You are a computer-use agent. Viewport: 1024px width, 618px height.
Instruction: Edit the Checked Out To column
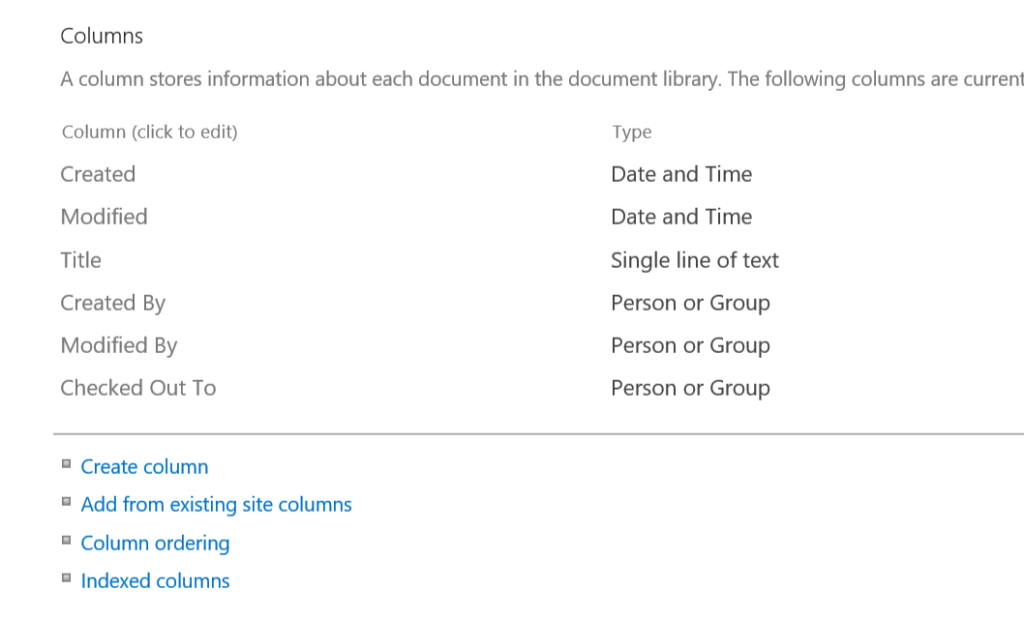138,388
